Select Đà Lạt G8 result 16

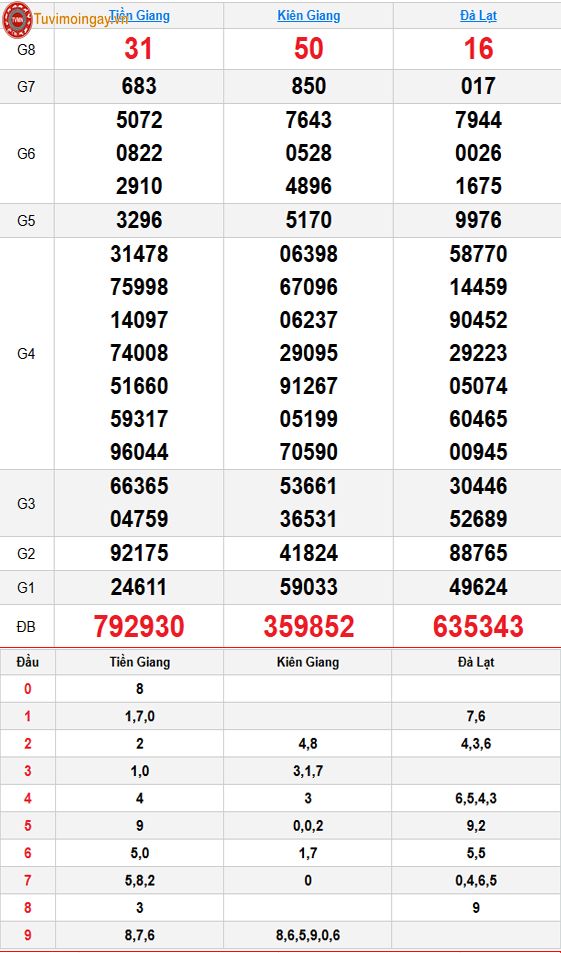pyautogui.click(x=478, y=49)
